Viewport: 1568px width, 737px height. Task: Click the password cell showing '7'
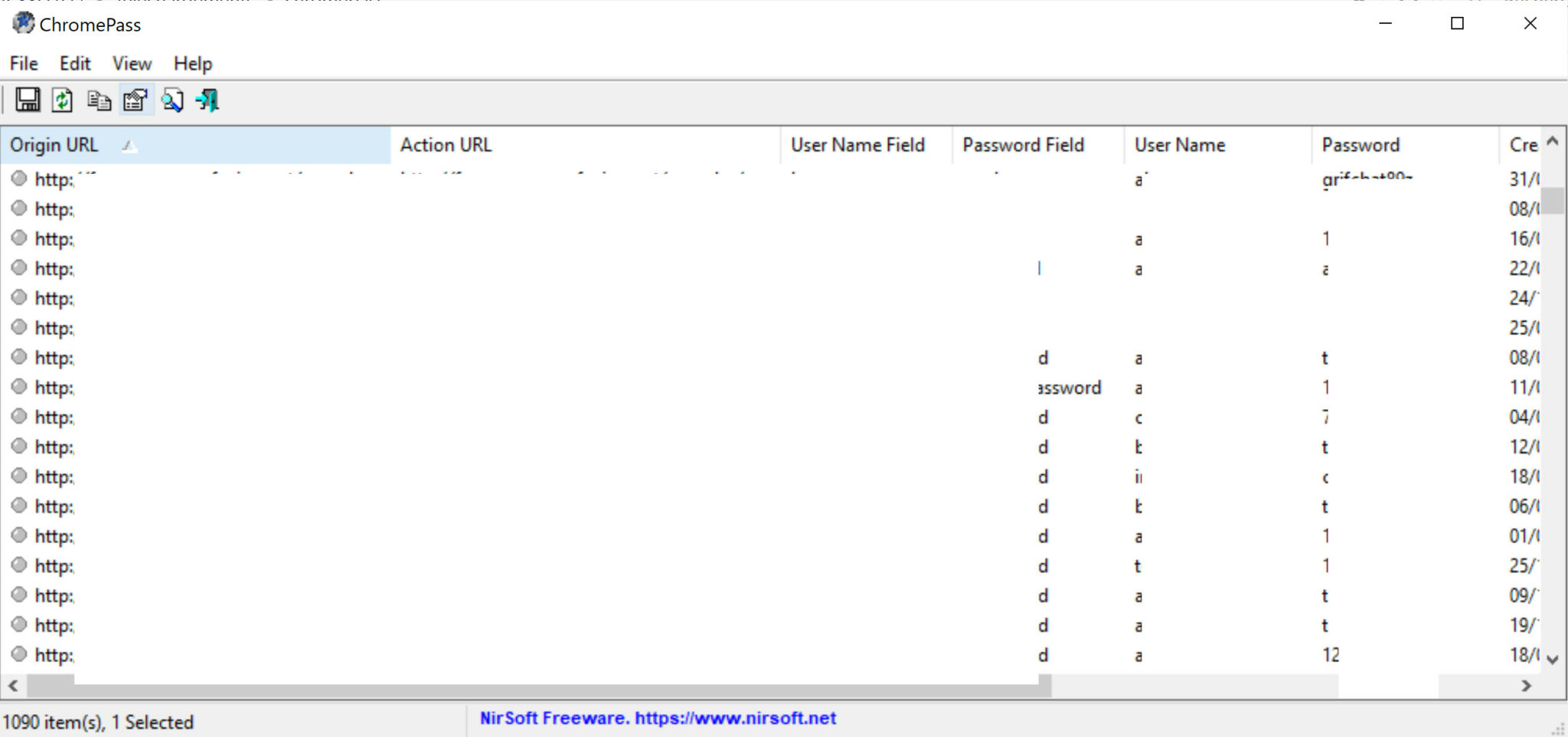coord(1325,417)
